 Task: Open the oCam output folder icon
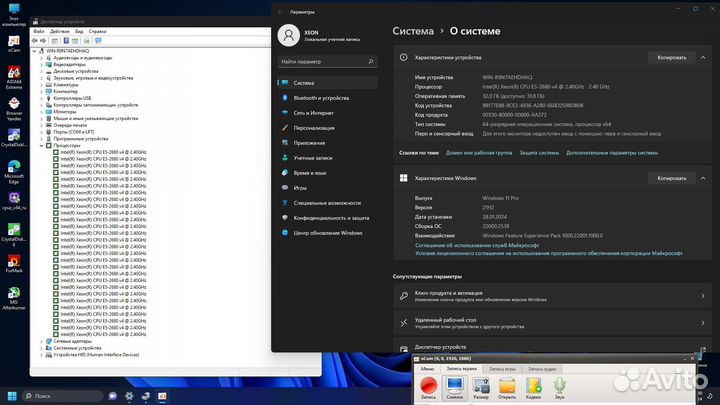507,385
